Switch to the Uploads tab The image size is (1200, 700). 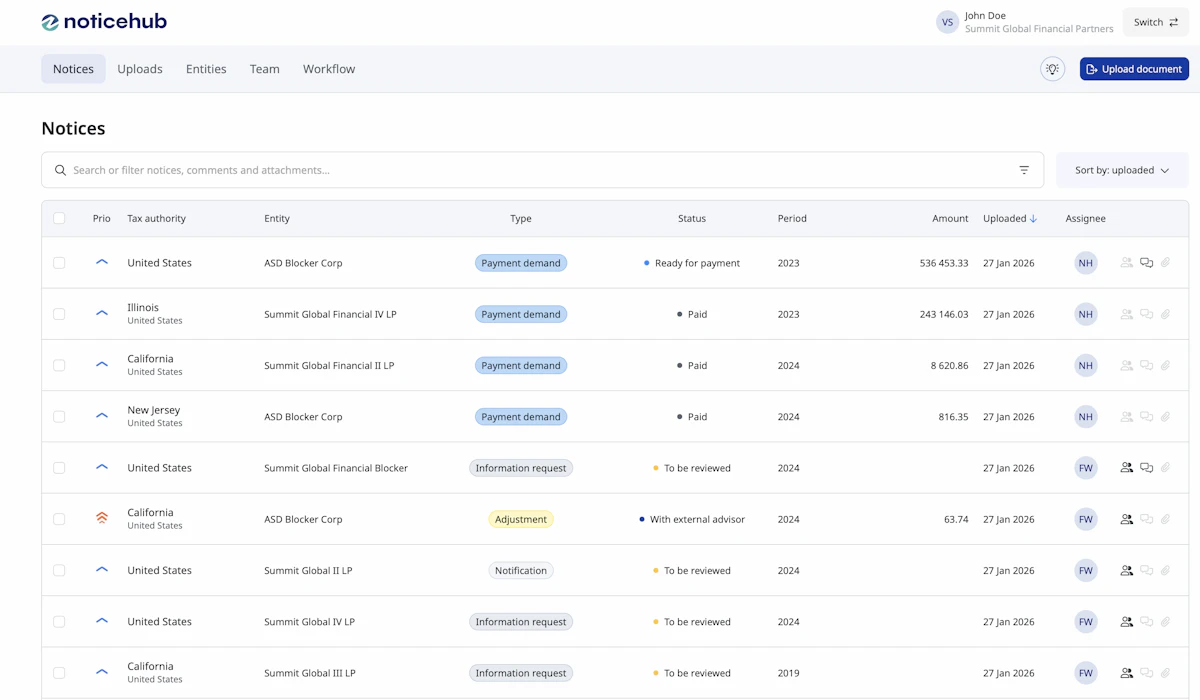click(140, 69)
